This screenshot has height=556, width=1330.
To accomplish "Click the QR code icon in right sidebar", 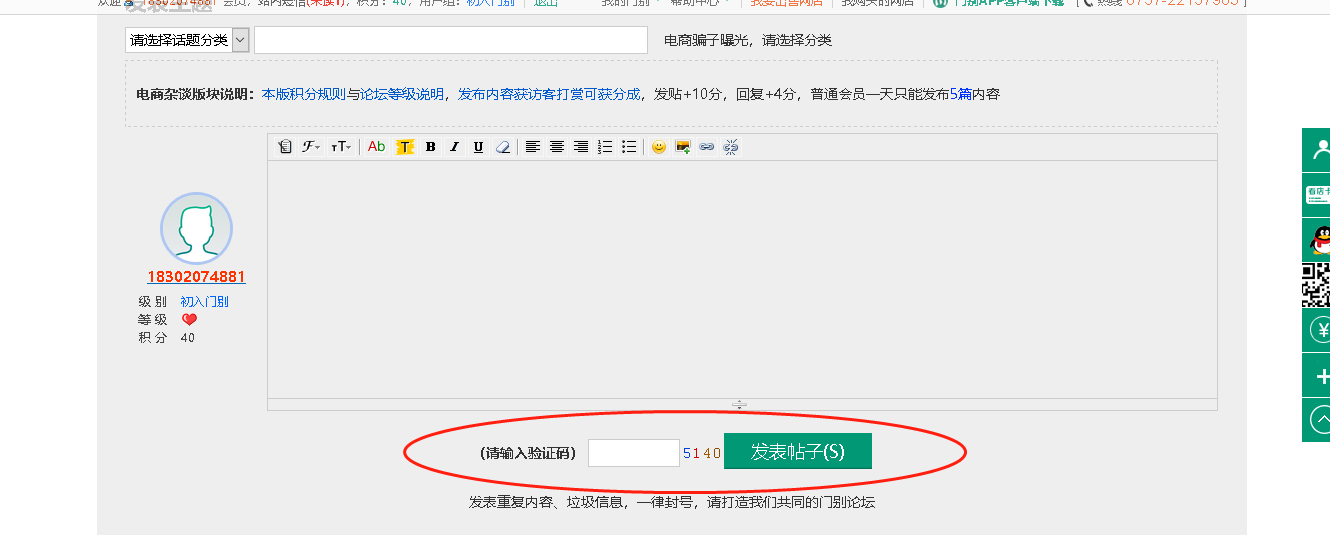I will pos(1317,285).
